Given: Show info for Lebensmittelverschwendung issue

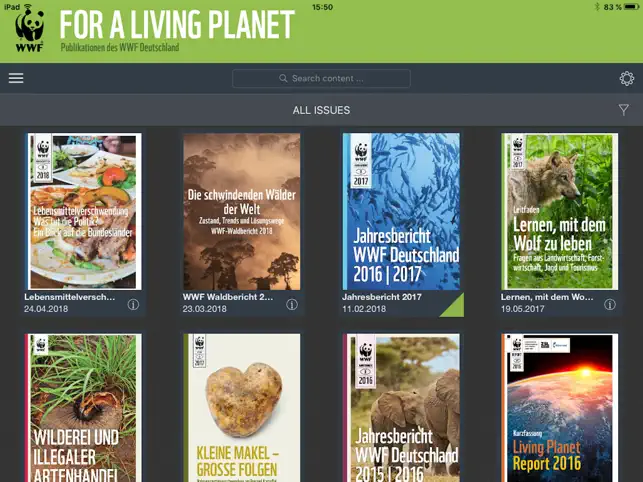Looking at the screenshot, I should pos(133,304).
